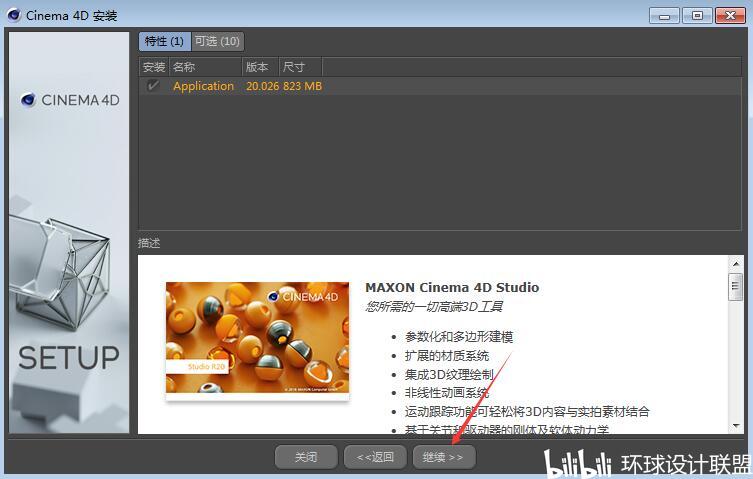Click the version value 20.026
The image size is (753, 479).
tap(262, 86)
